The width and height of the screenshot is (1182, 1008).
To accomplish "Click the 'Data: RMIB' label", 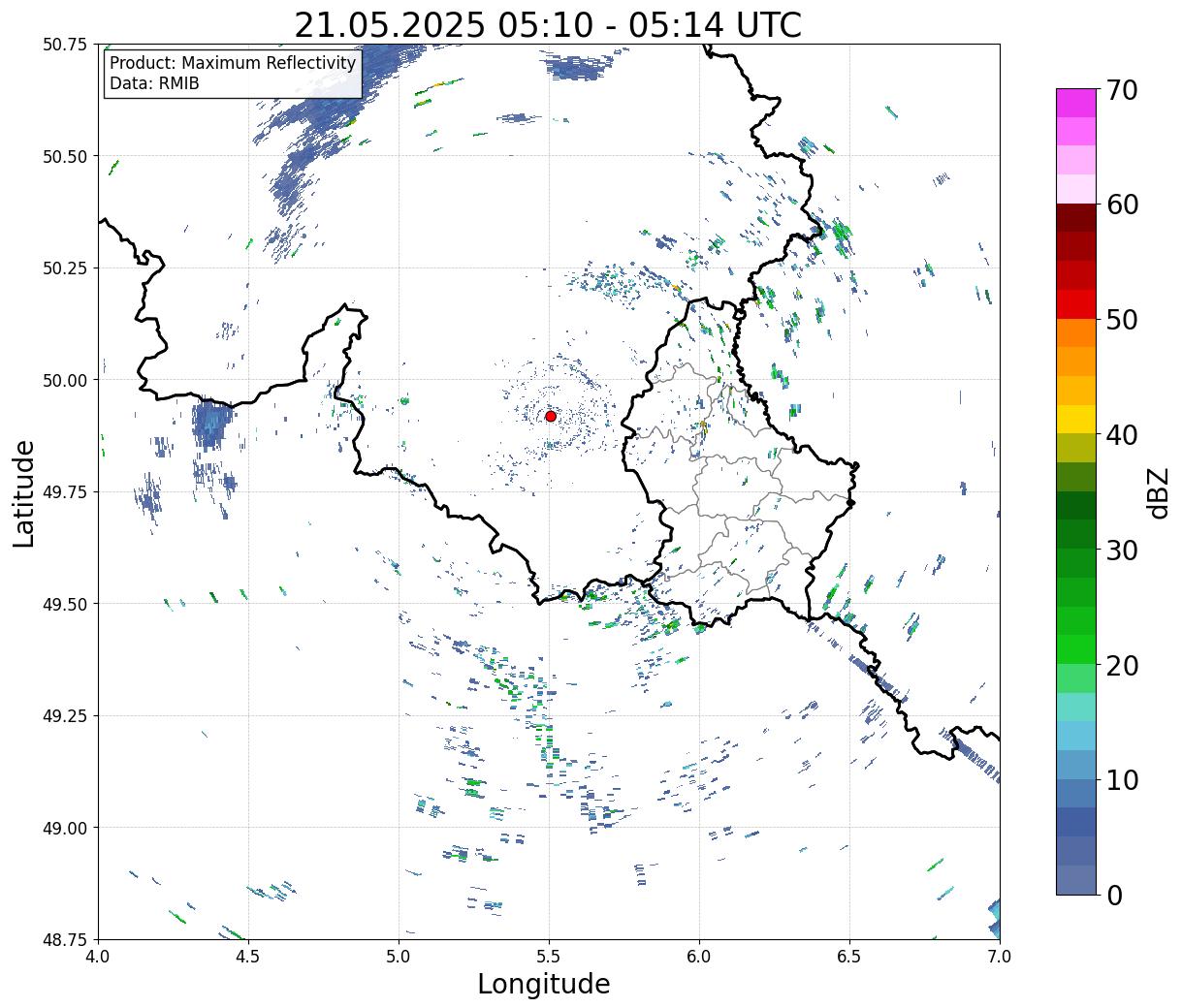I will 154,83.
